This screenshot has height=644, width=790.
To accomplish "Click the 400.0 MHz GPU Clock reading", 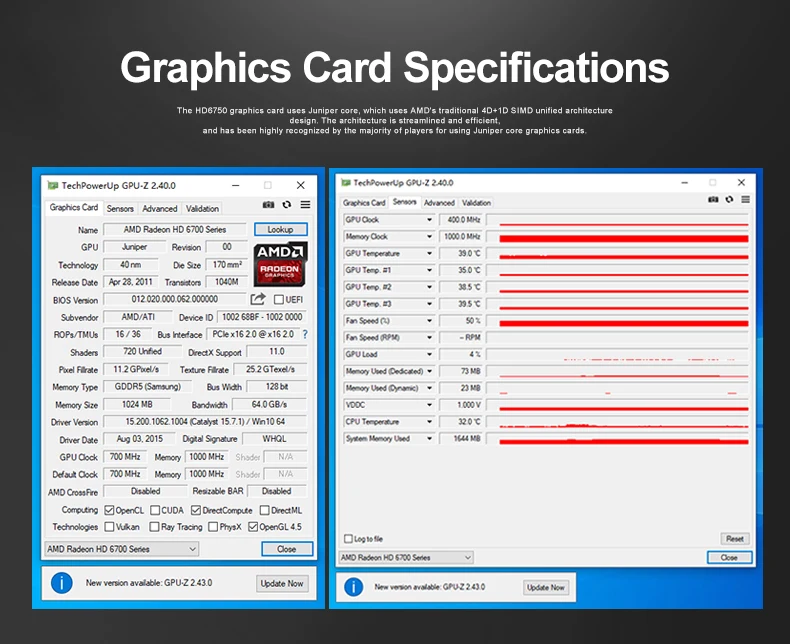I will coord(460,220).
